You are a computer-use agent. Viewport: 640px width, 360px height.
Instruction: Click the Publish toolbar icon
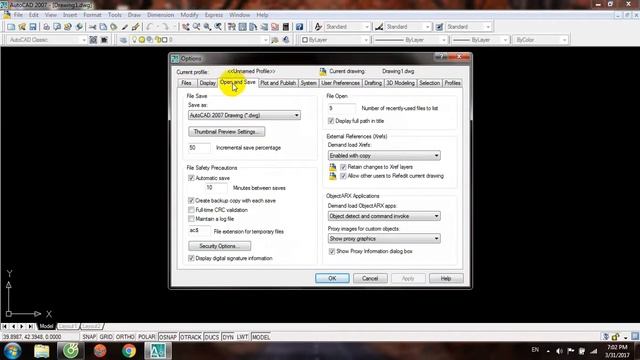point(68,27)
